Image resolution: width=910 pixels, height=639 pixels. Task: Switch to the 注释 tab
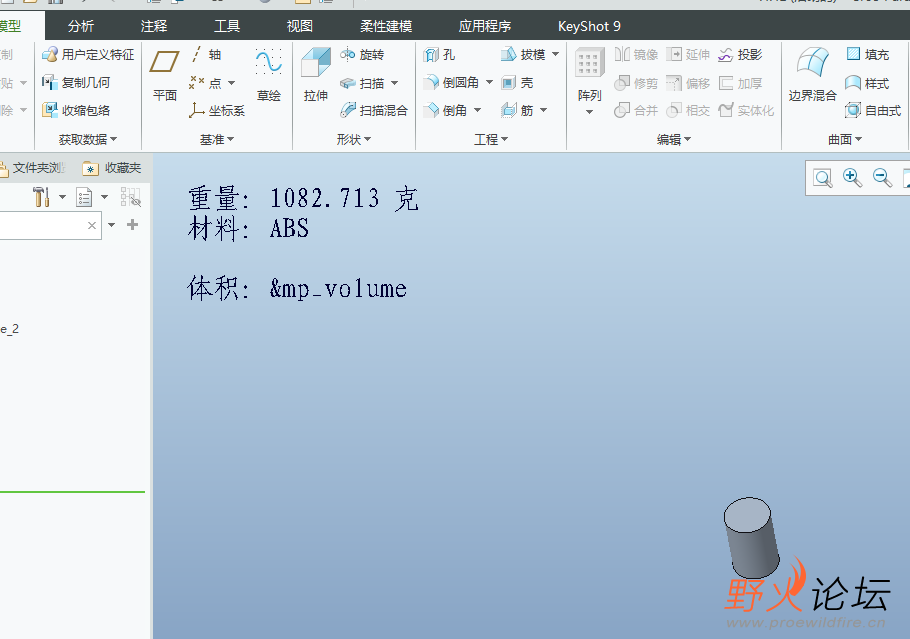[154, 26]
